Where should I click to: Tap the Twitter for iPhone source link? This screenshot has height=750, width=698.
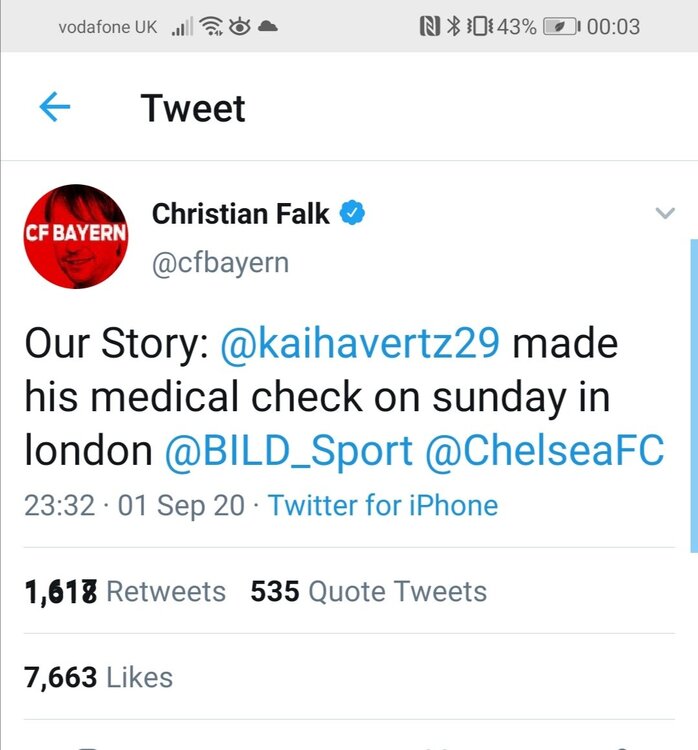(x=383, y=506)
